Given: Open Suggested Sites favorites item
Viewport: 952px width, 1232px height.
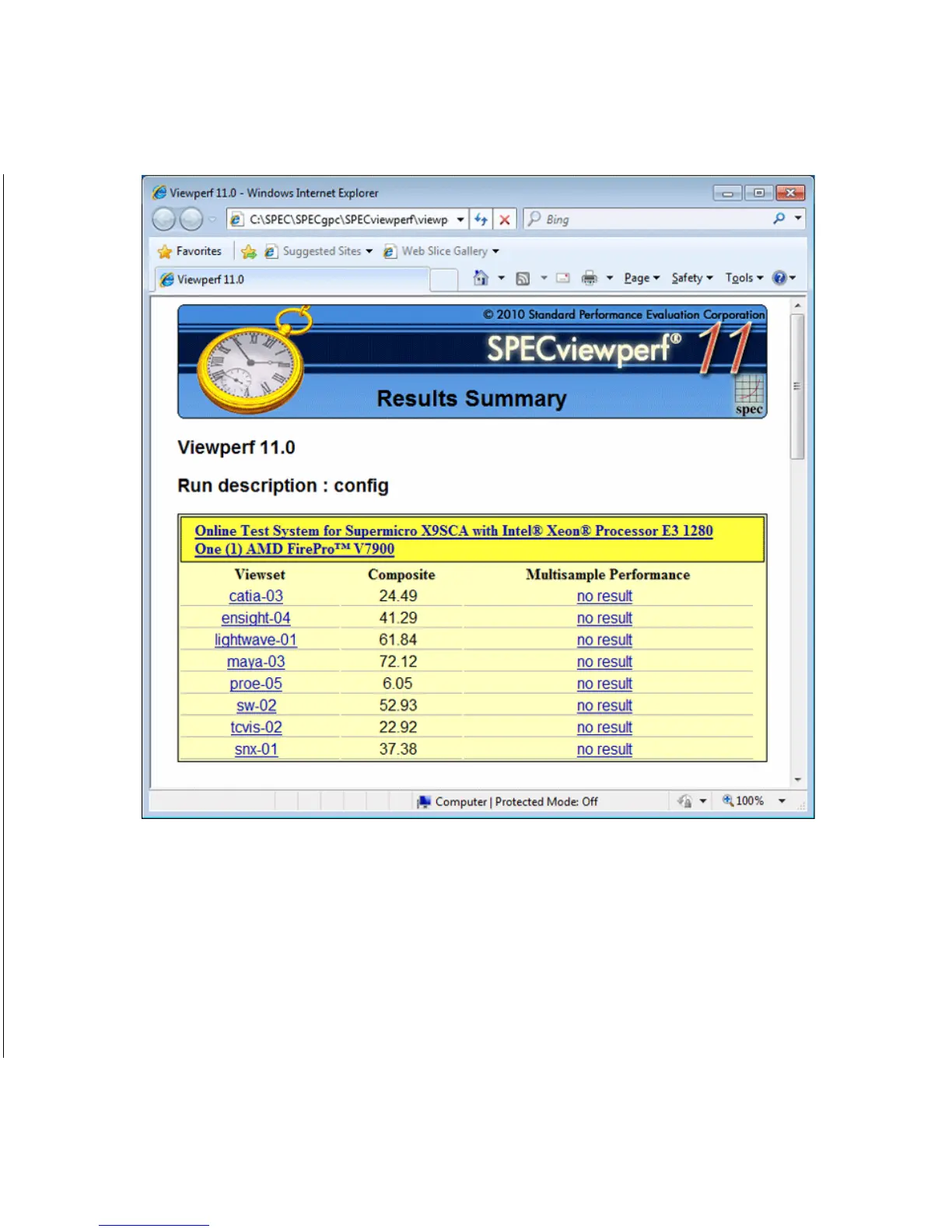Looking at the screenshot, I should tap(319, 251).
